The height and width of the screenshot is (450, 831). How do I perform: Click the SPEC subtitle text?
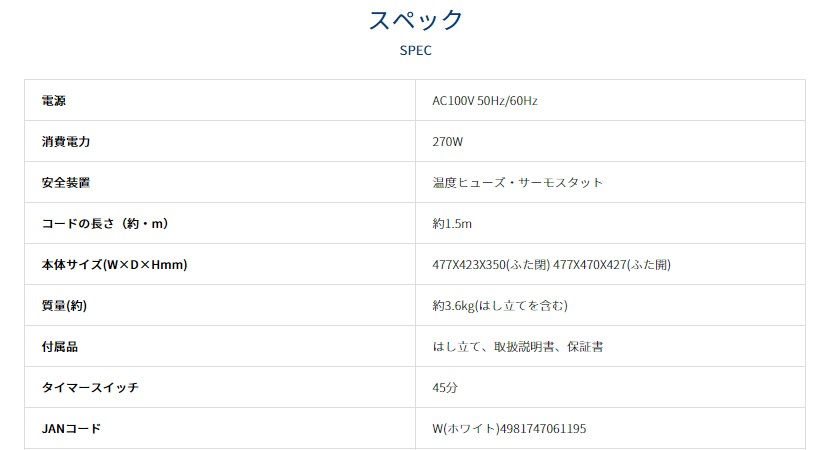click(x=415, y=50)
